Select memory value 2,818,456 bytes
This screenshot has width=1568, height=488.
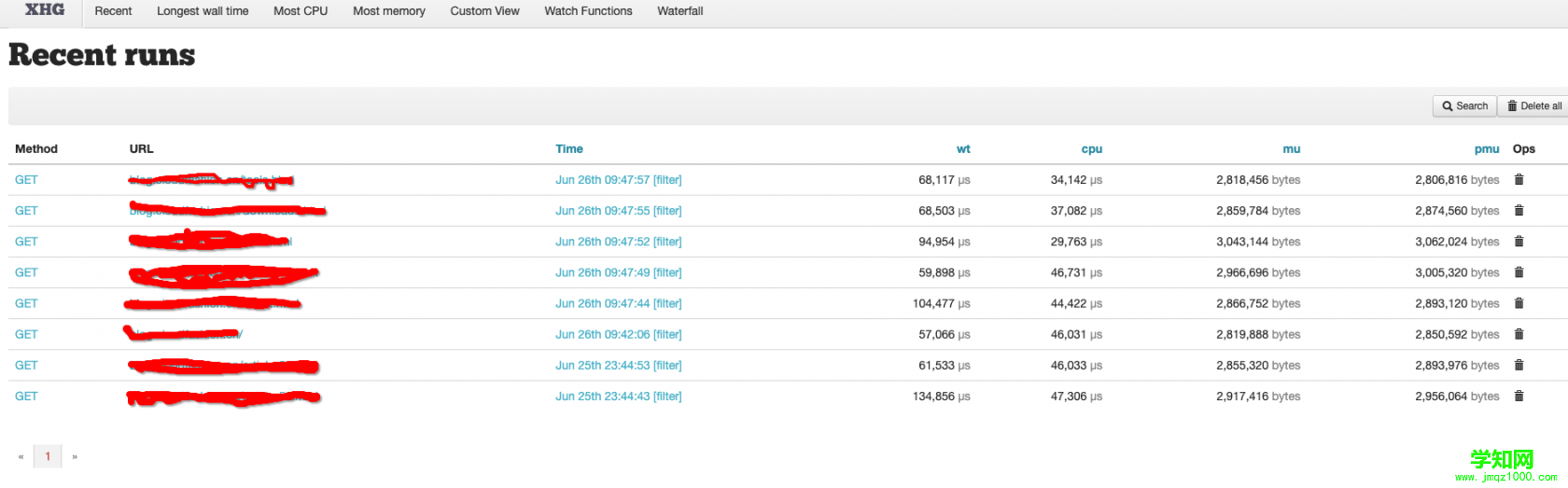[1258, 179]
